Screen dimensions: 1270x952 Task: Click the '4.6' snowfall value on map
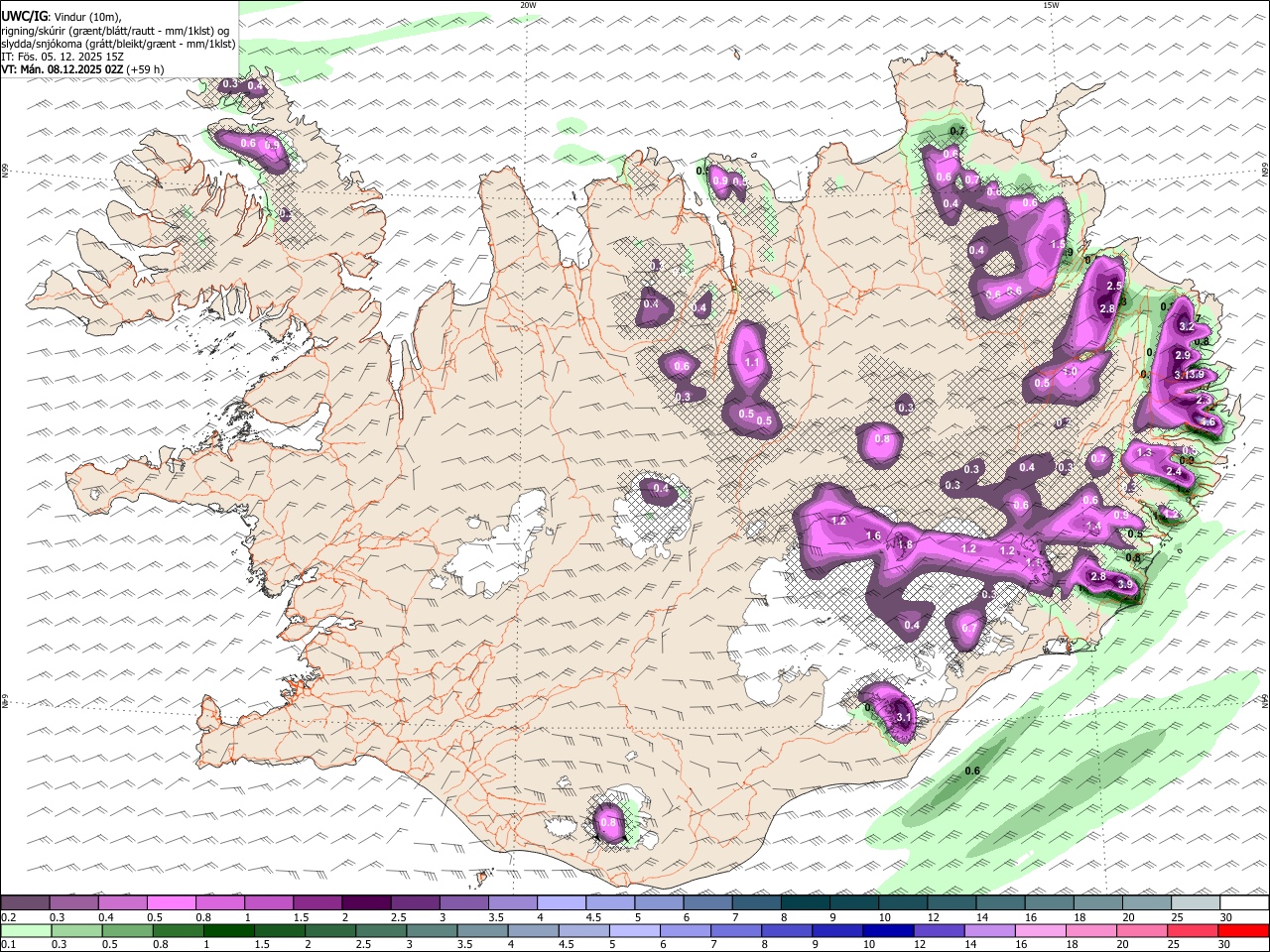[x=1208, y=421]
